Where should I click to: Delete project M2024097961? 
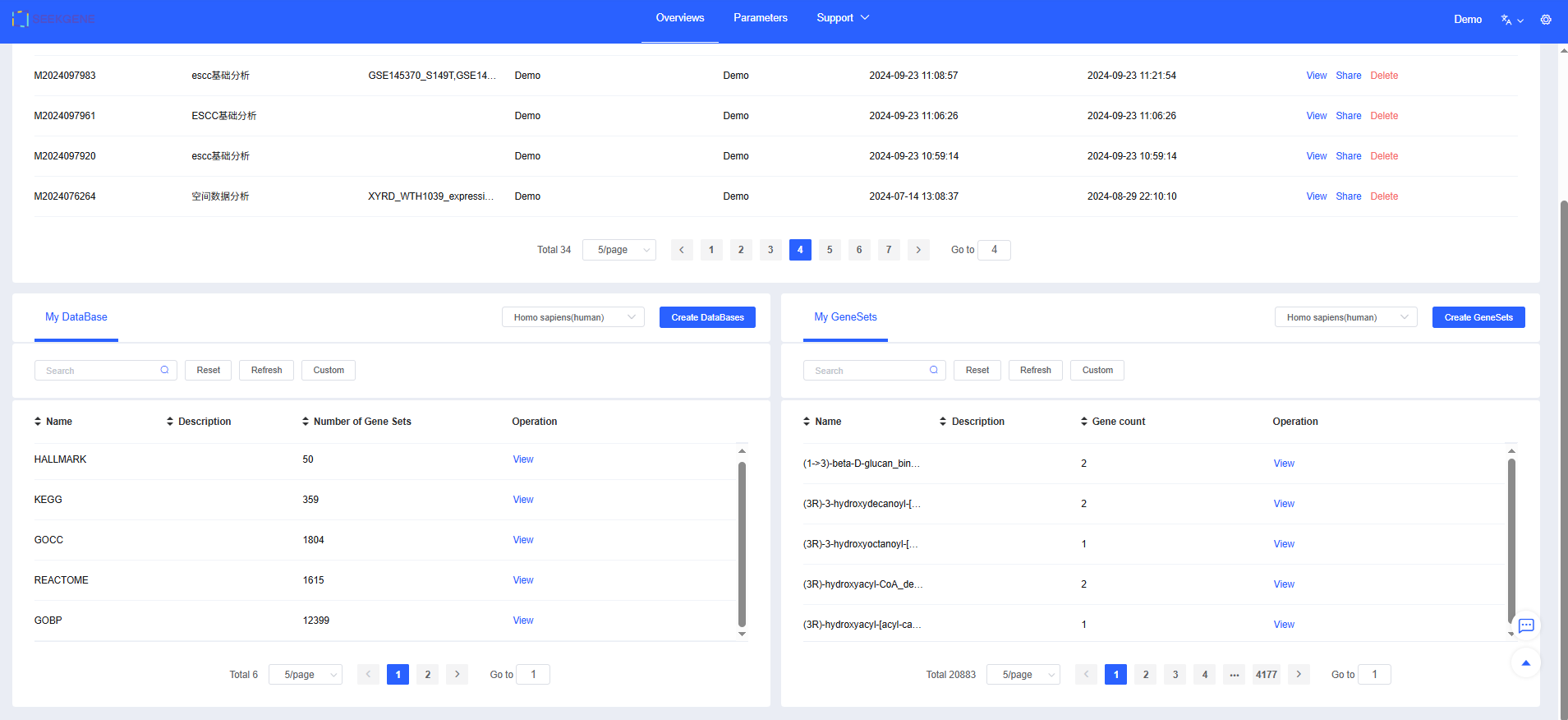(x=1383, y=116)
